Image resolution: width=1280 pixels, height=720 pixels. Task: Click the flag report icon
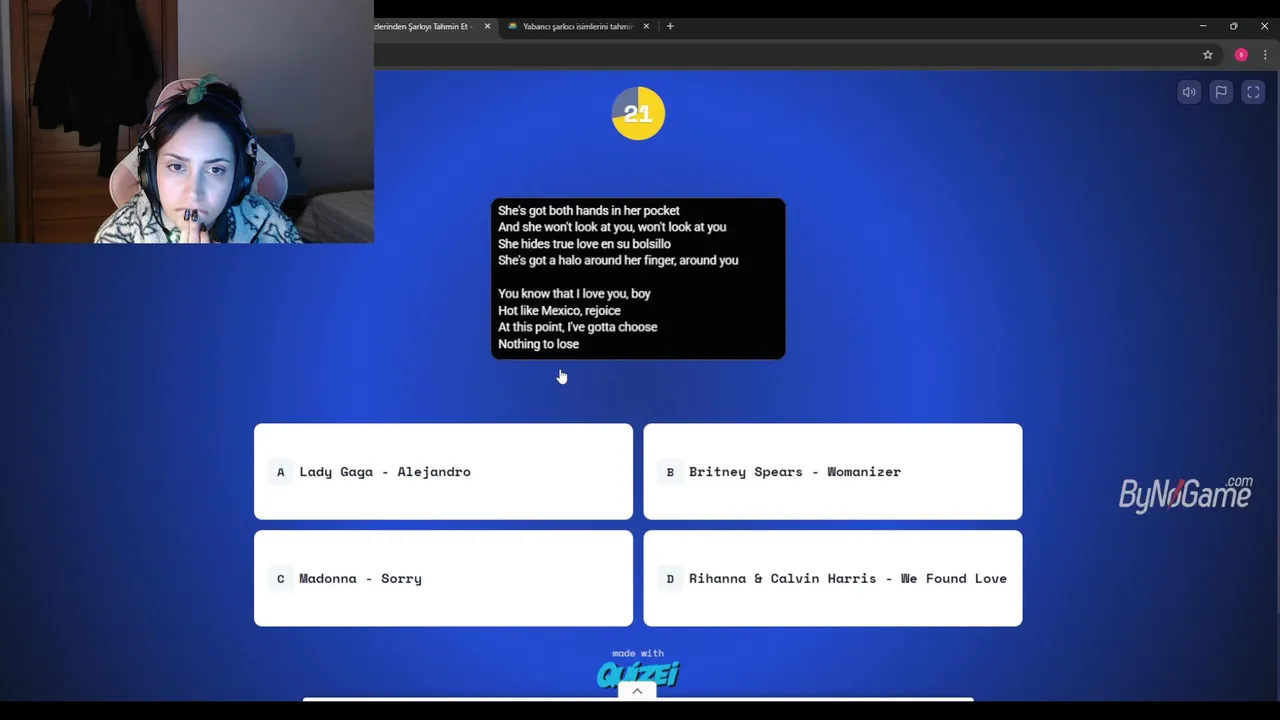pos(1221,92)
